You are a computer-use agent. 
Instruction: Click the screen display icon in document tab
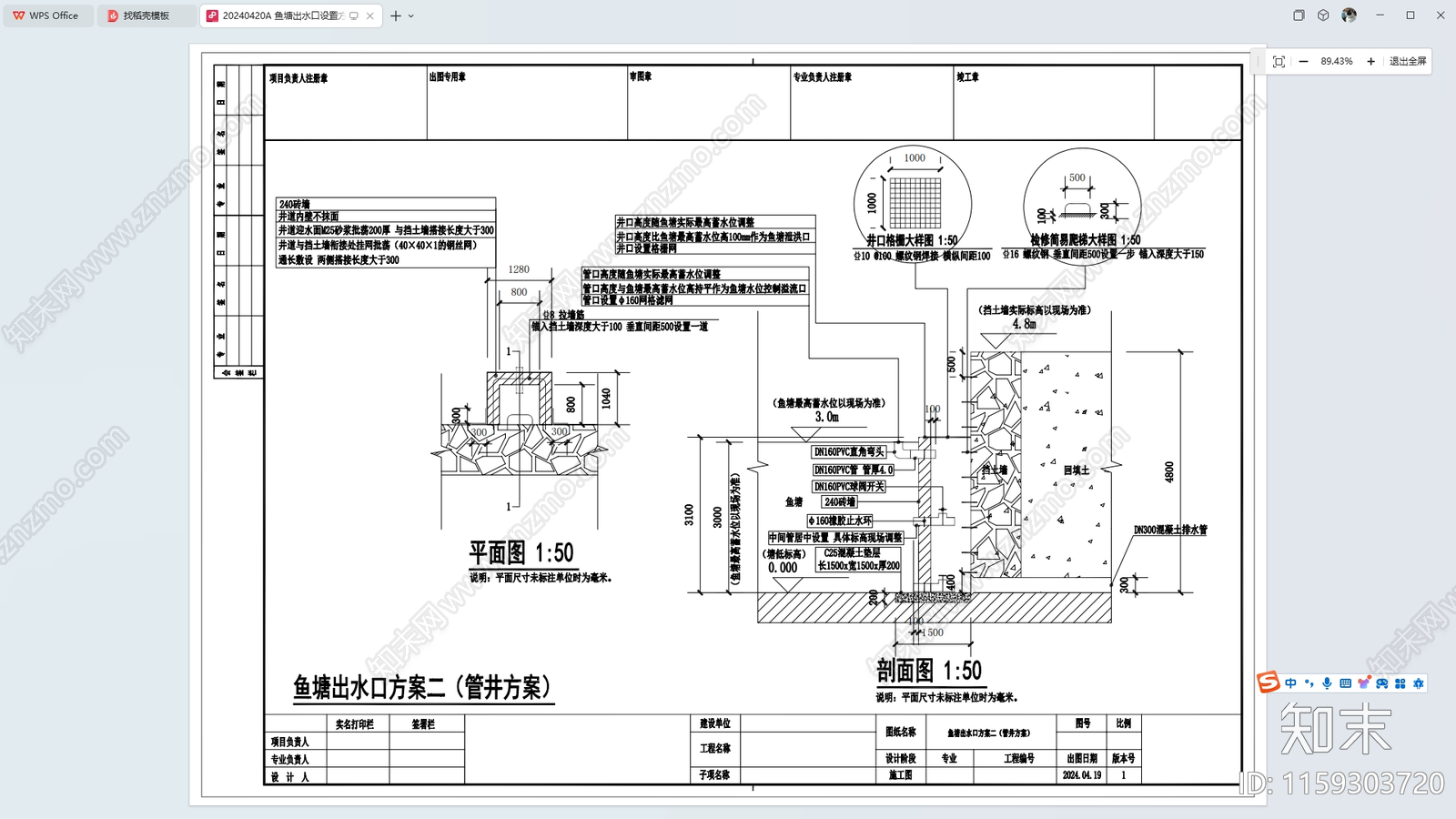coord(354,15)
